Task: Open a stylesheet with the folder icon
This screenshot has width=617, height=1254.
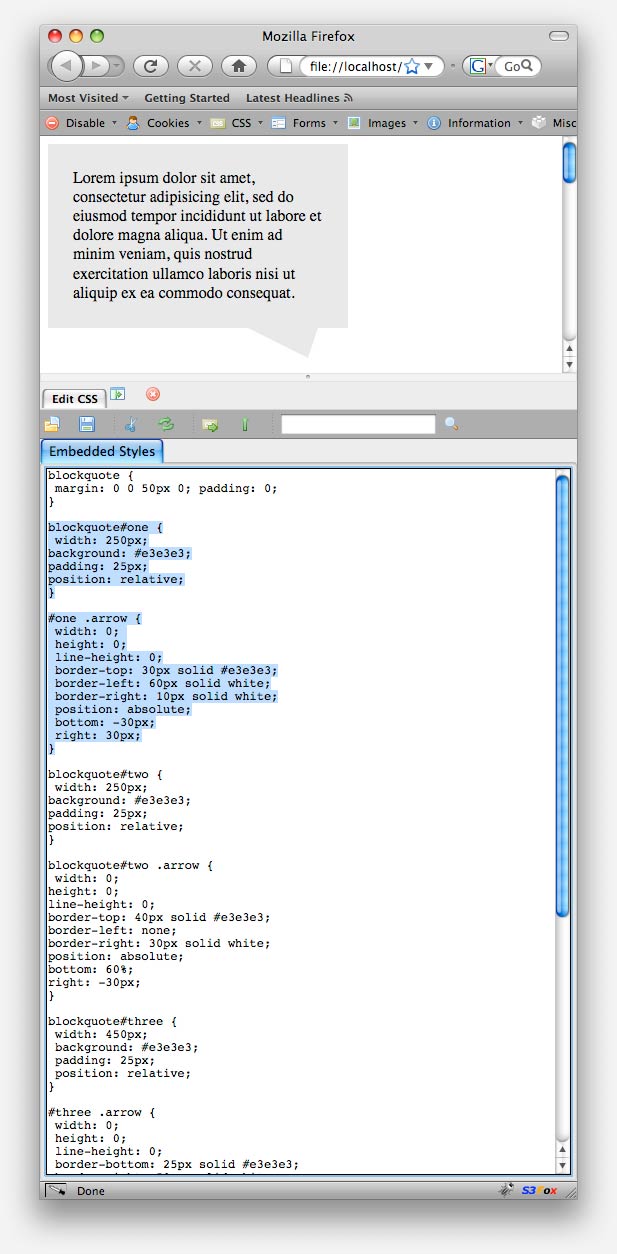Action: (x=52, y=425)
